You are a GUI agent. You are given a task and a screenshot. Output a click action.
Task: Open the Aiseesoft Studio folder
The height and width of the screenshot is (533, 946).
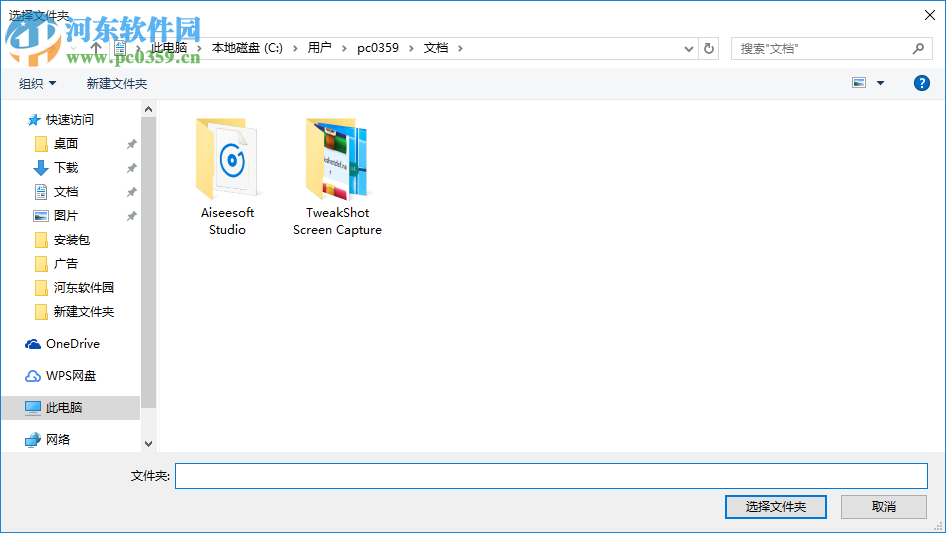click(227, 176)
